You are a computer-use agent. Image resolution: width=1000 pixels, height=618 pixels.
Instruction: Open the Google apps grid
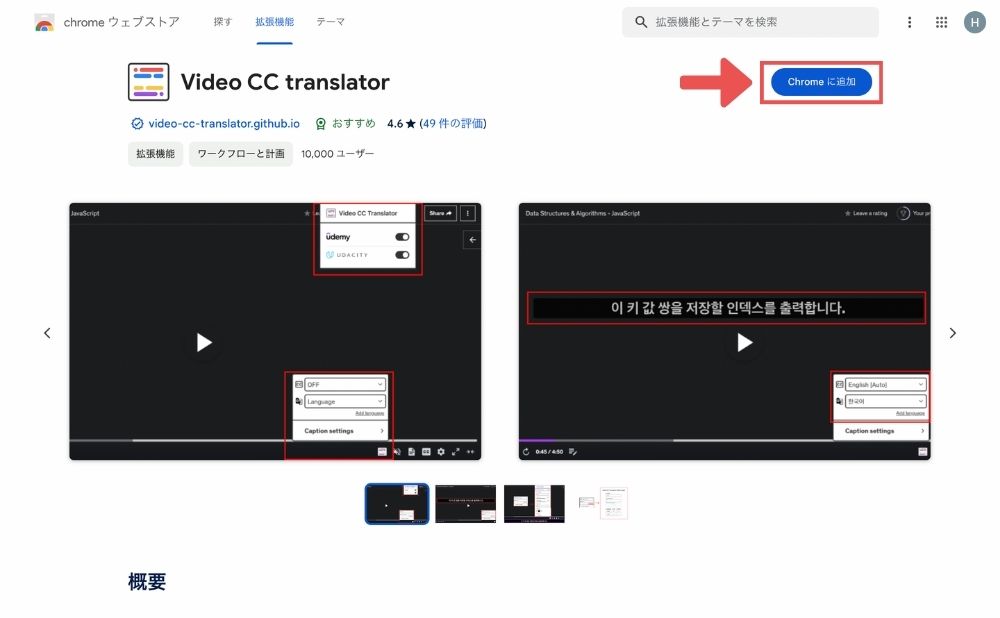(941, 22)
